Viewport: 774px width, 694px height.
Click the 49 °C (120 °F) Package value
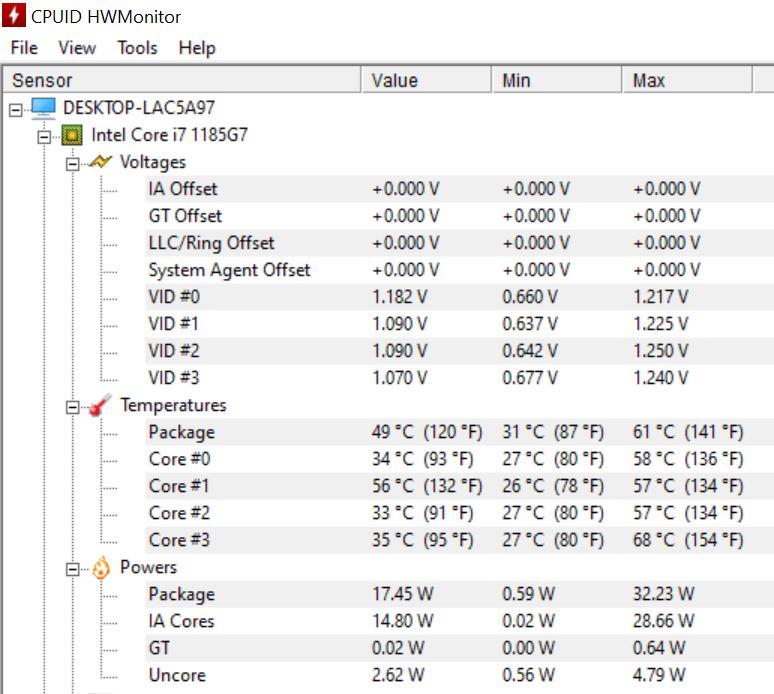click(x=427, y=432)
